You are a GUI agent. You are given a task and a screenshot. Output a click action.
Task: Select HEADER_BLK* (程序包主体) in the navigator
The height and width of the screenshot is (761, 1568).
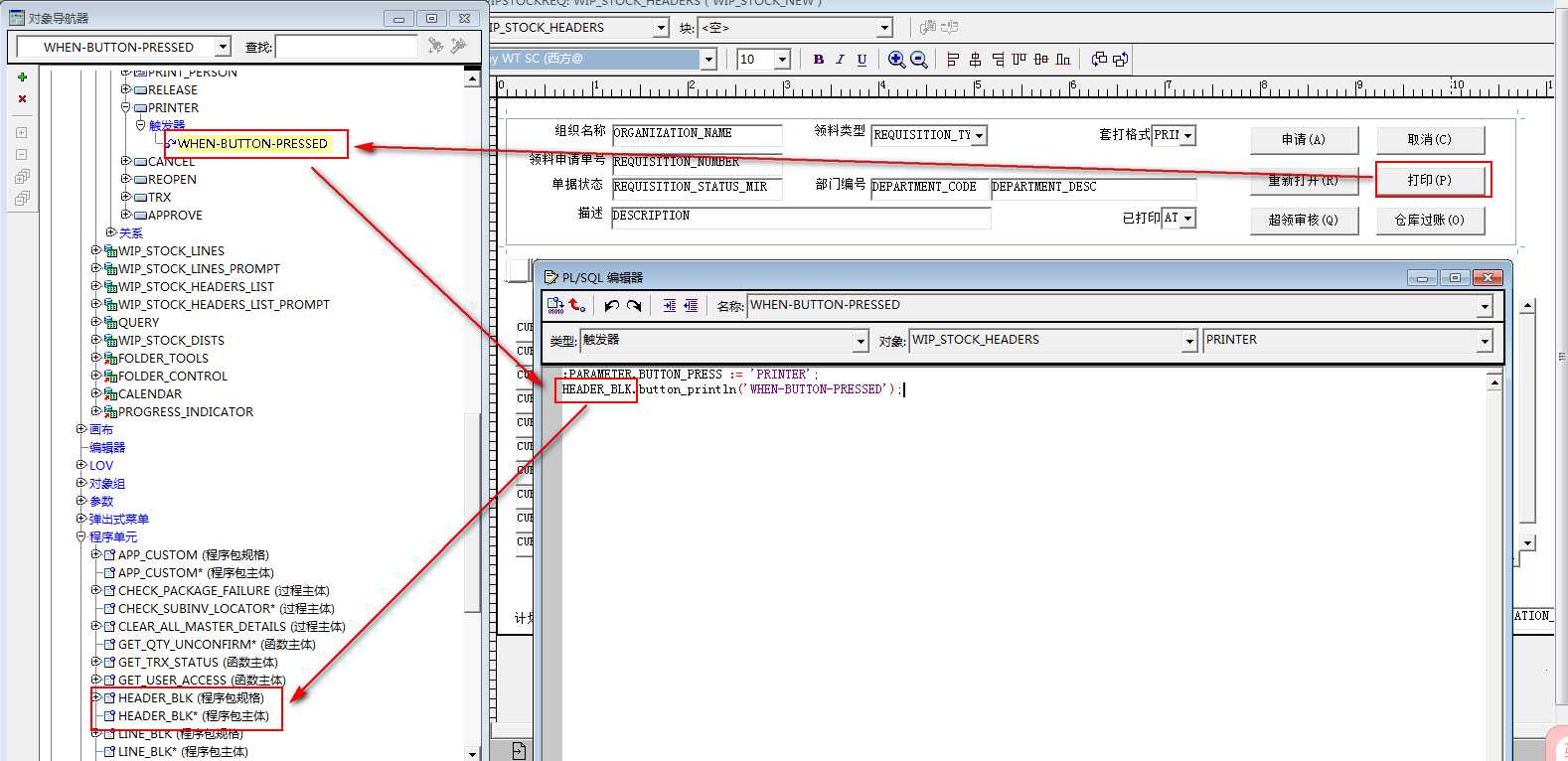click(x=194, y=715)
